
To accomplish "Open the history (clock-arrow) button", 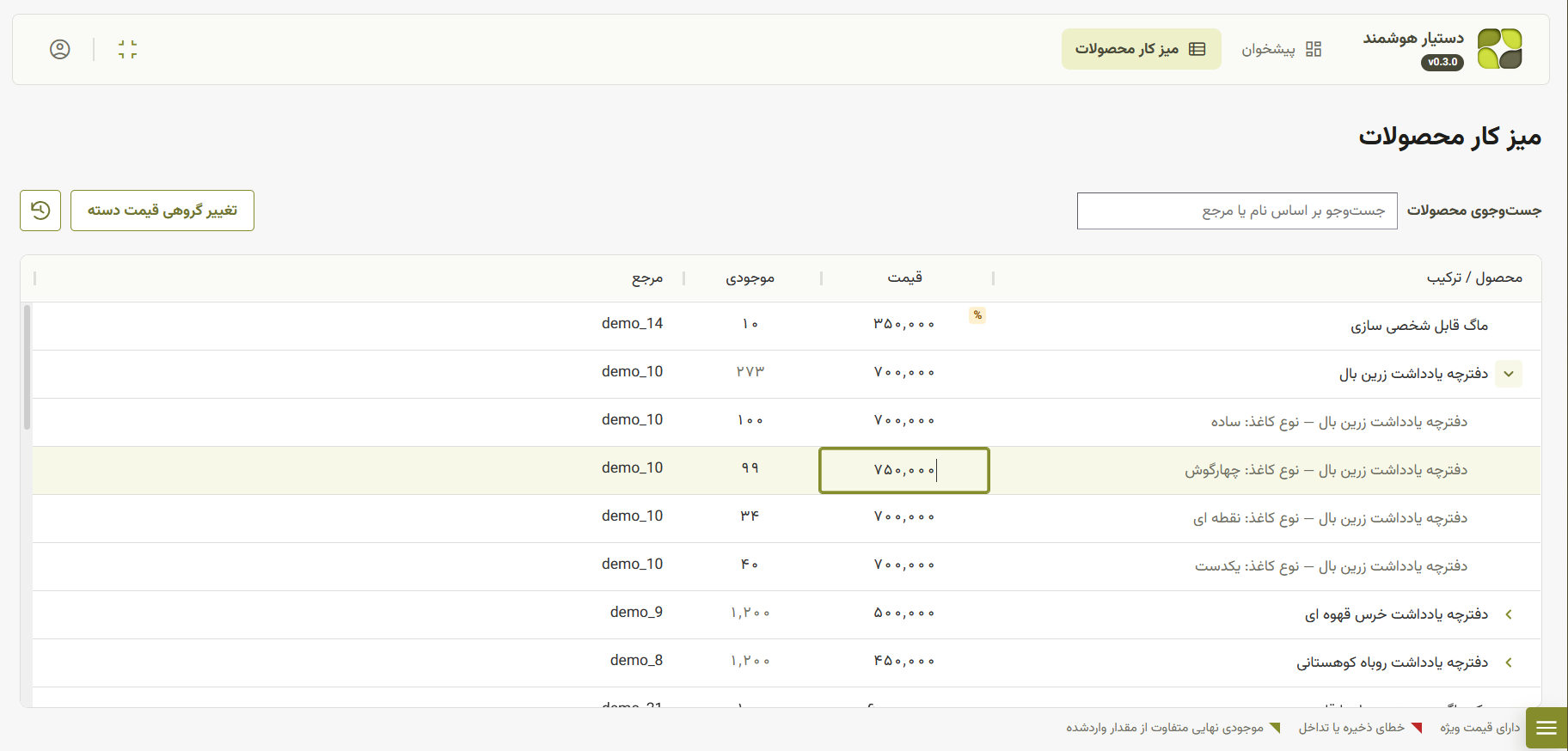I will coord(40,211).
